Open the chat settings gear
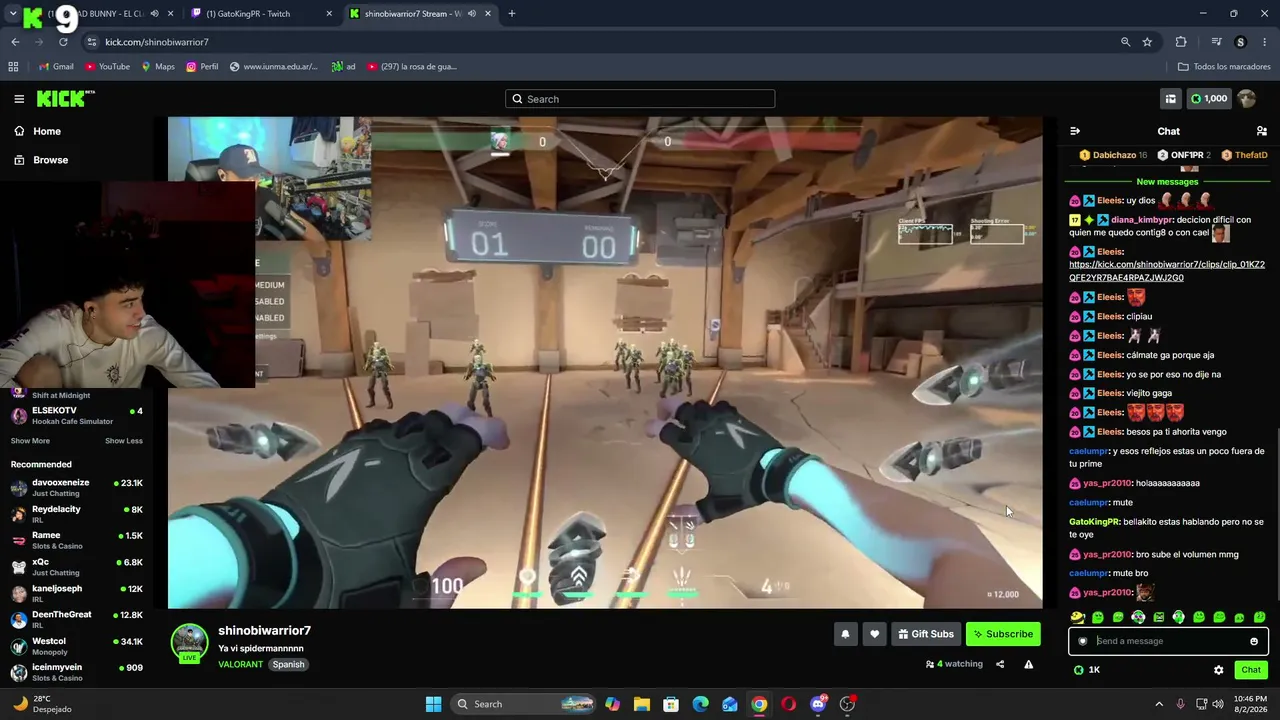Image resolution: width=1280 pixels, height=720 pixels. tap(1218, 670)
